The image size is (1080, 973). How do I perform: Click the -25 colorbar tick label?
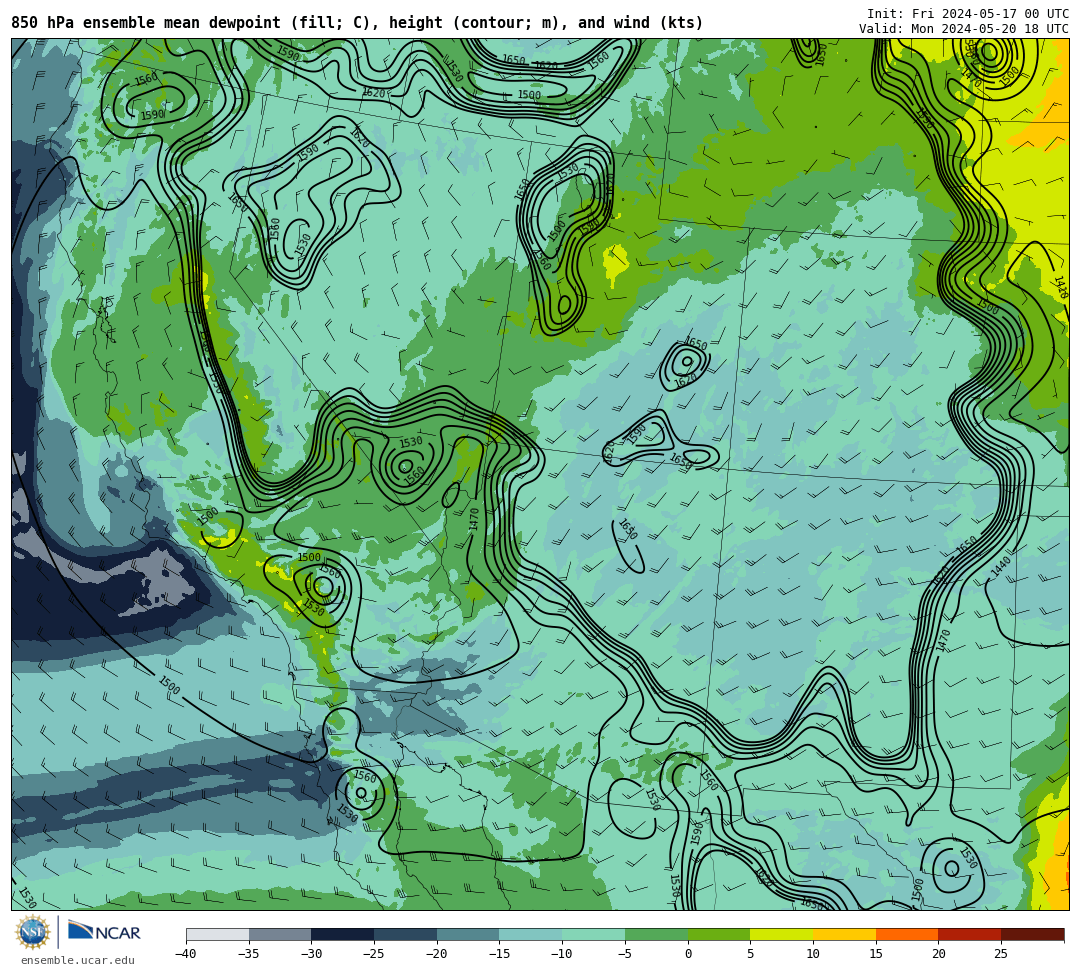(x=374, y=954)
